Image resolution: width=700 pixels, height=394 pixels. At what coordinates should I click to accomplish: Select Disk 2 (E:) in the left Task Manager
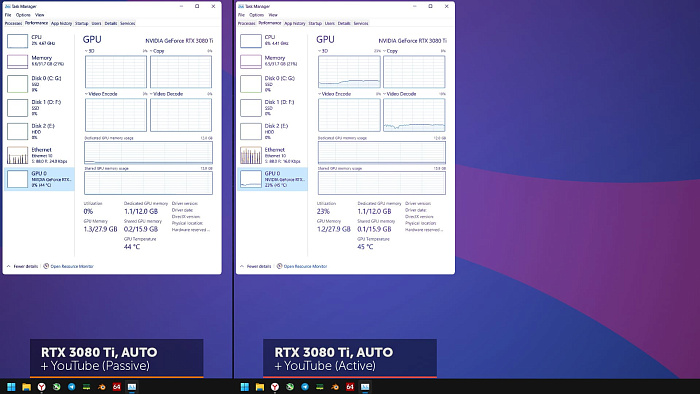pyautogui.click(x=39, y=131)
